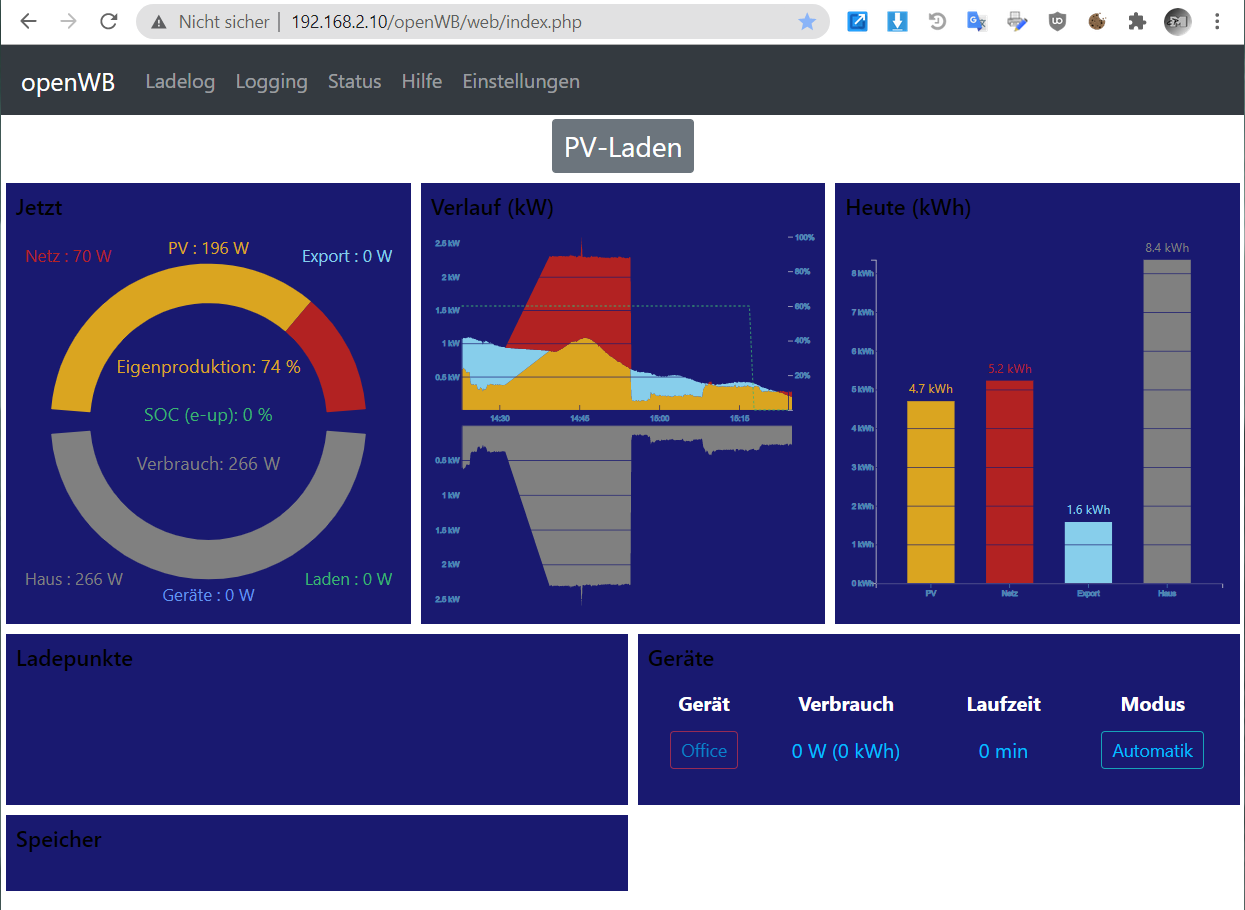Click the history clock extension icon

click(x=937, y=22)
